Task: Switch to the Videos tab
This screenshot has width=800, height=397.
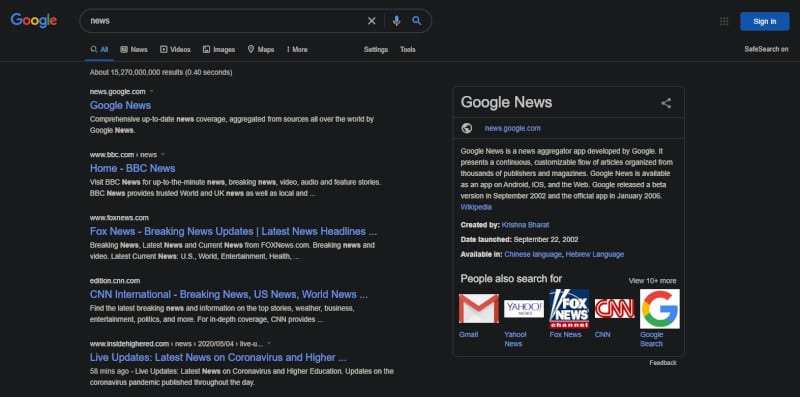Action: coord(175,49)
